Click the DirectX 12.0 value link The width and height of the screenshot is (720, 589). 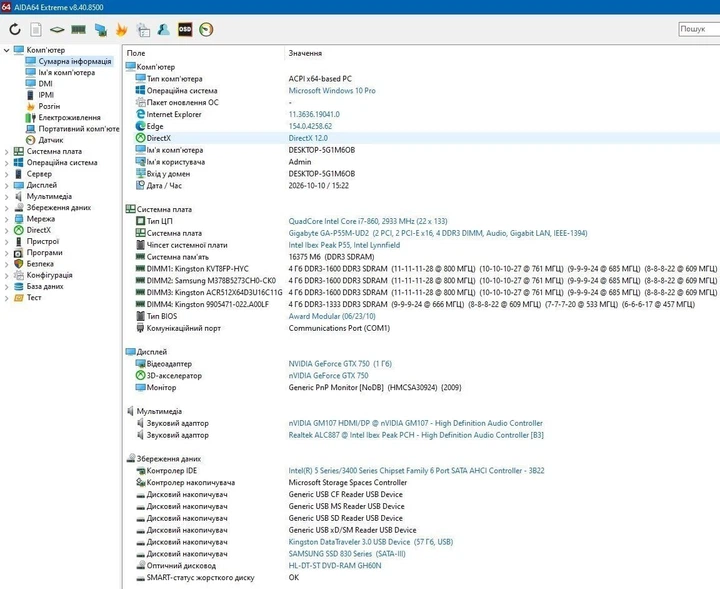[308, 138]
